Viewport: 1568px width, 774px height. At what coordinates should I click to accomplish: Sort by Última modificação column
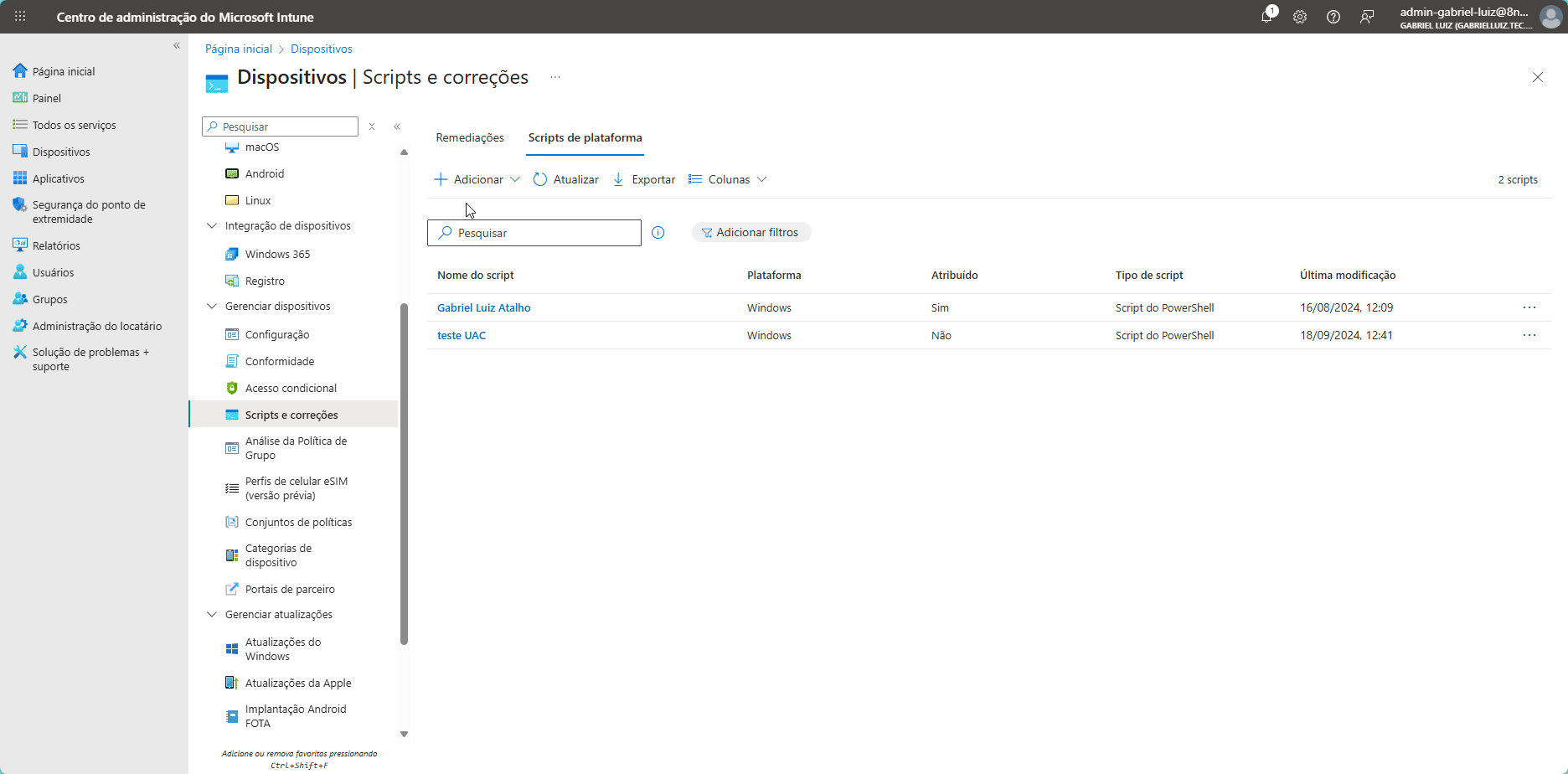(x=1348, y=275)
